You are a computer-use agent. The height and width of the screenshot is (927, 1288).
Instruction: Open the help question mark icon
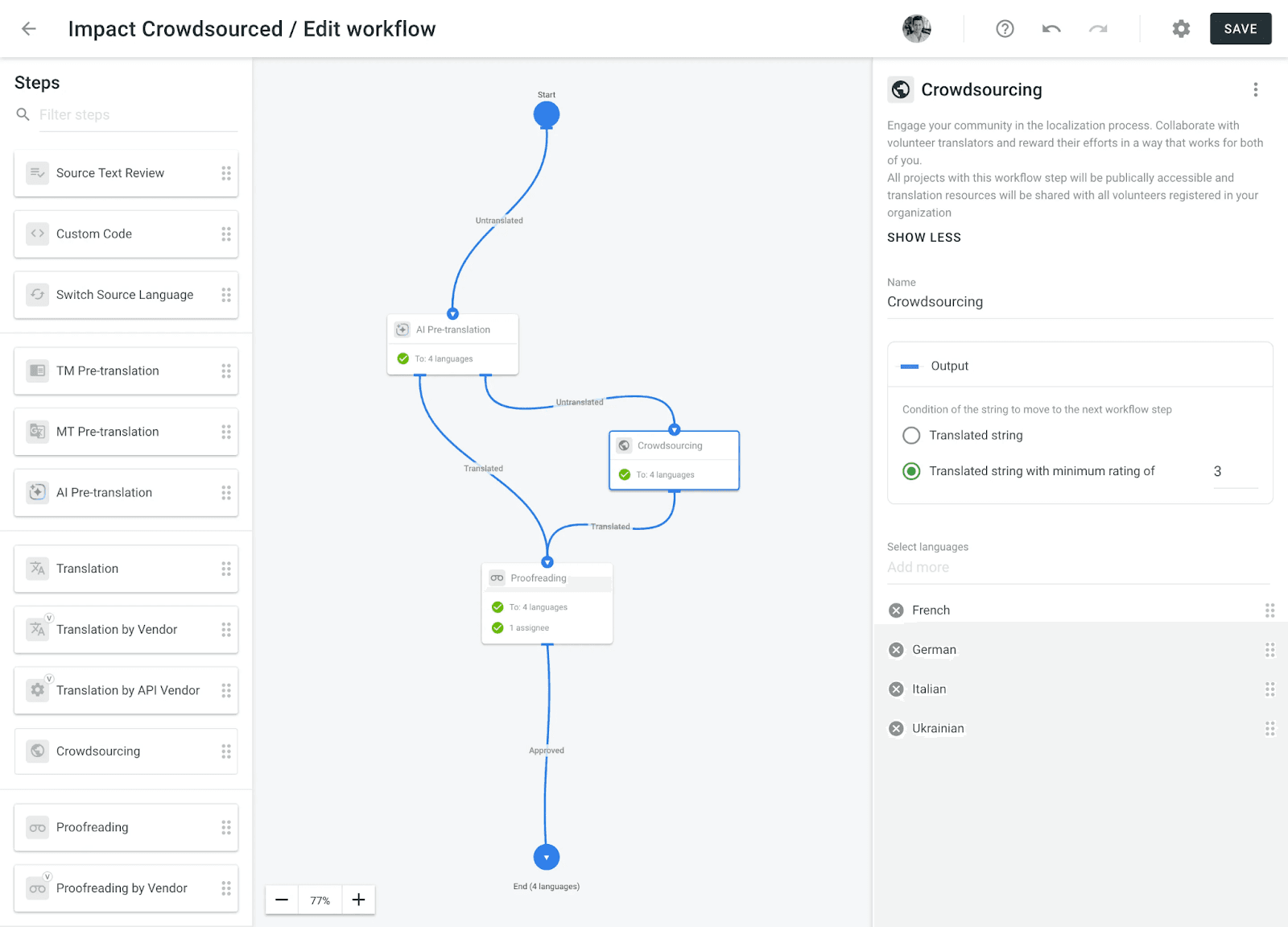(1005, 29)
